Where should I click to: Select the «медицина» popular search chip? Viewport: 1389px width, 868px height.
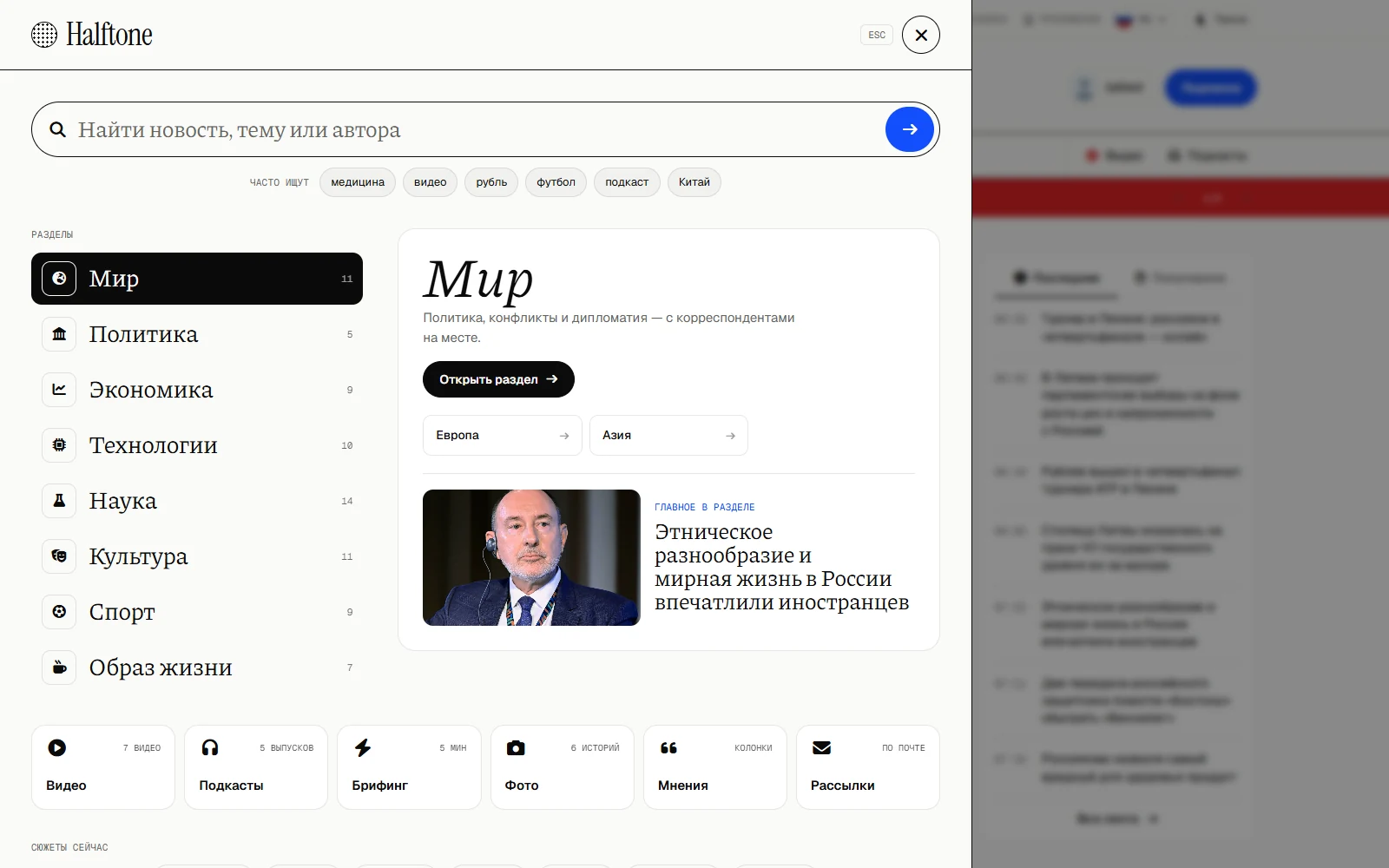point(358,182)
